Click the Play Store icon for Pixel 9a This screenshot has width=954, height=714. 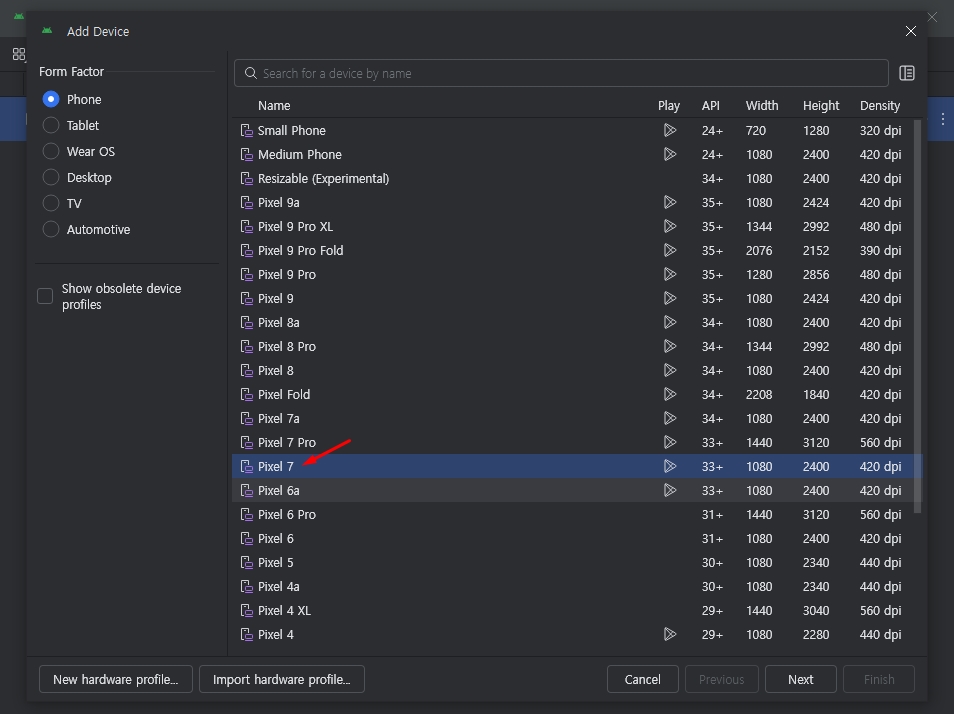click(x=670, y=203)
